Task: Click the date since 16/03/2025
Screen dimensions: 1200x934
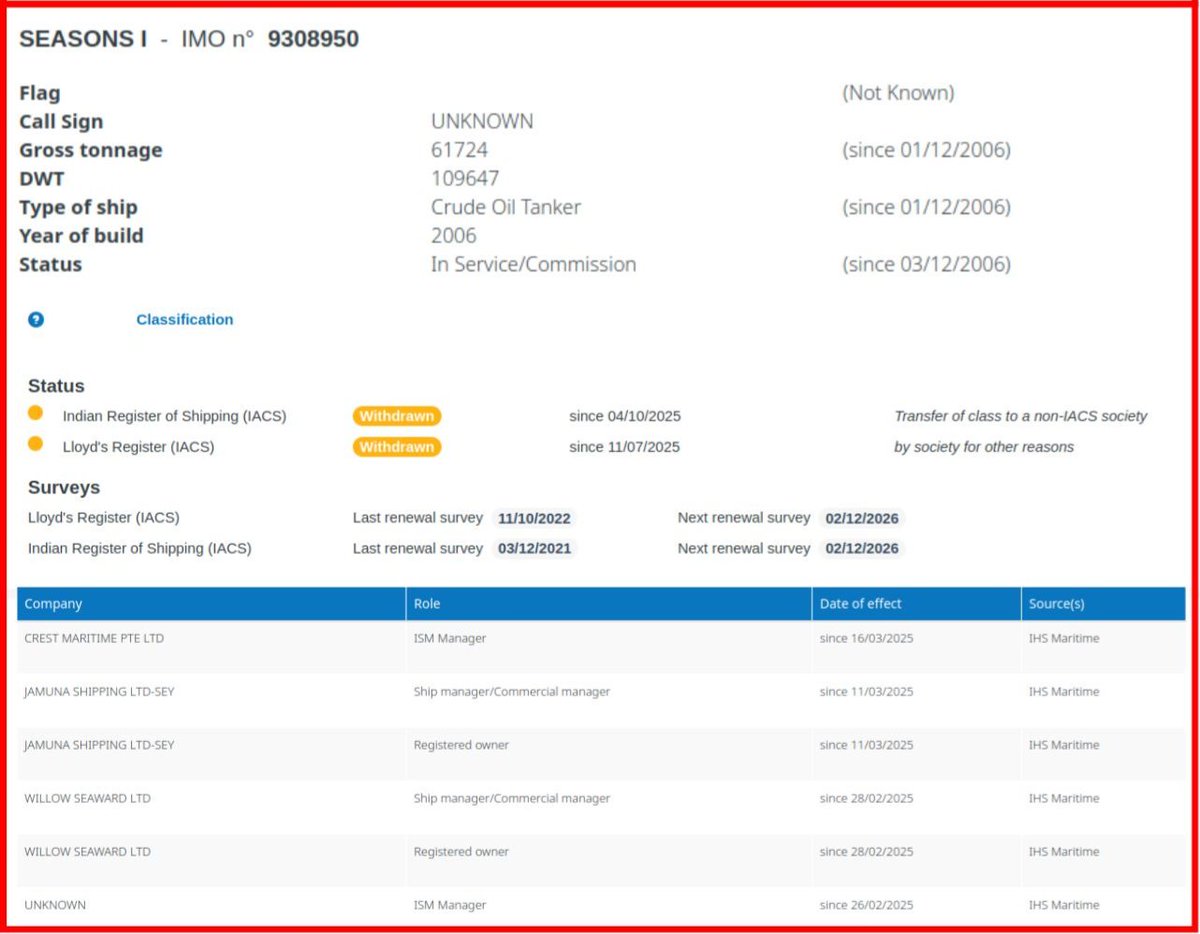Action: click(866, 638)
